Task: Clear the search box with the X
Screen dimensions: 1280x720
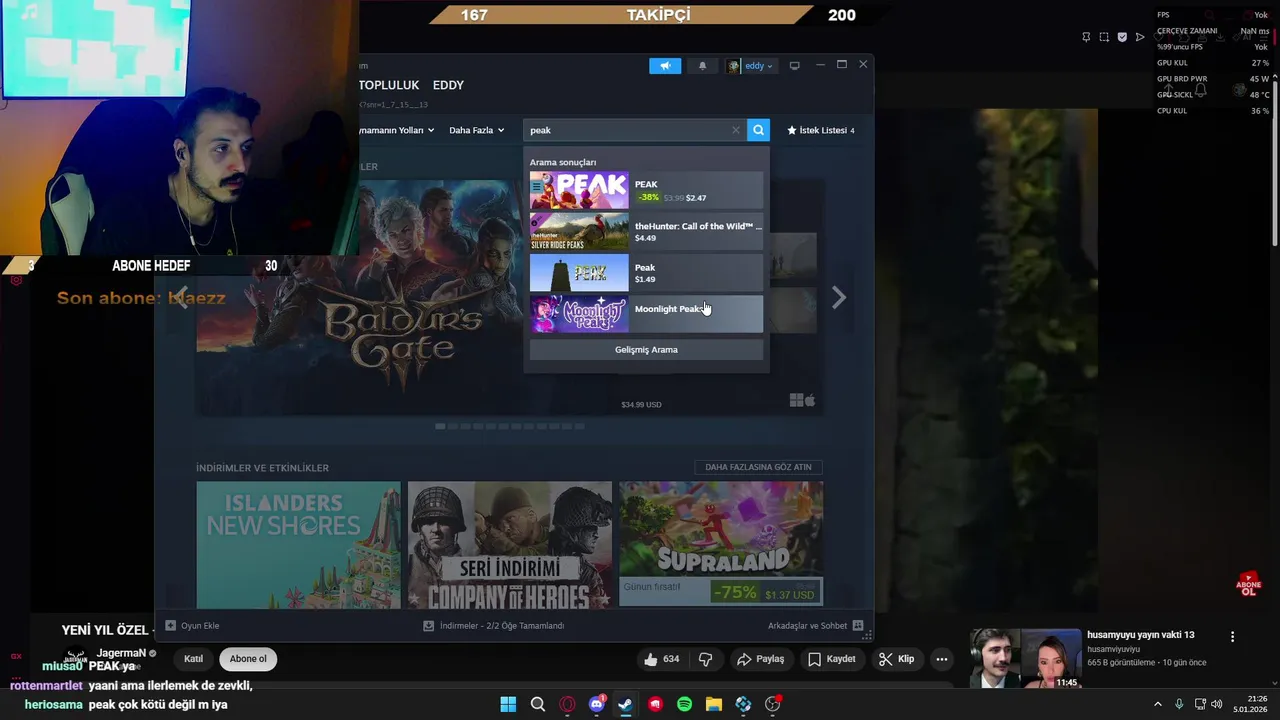Action: point(736,130)
